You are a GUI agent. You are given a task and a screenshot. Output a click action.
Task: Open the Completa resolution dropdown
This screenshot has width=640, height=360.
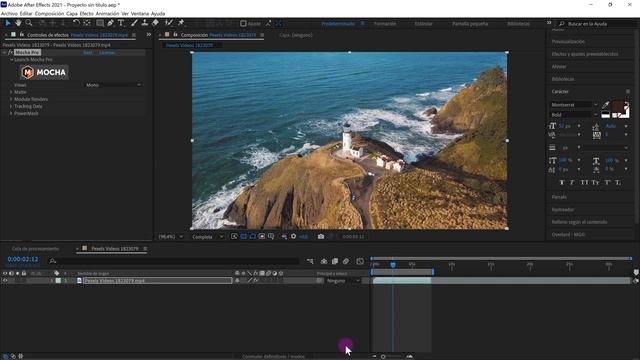tap(208, 237)
